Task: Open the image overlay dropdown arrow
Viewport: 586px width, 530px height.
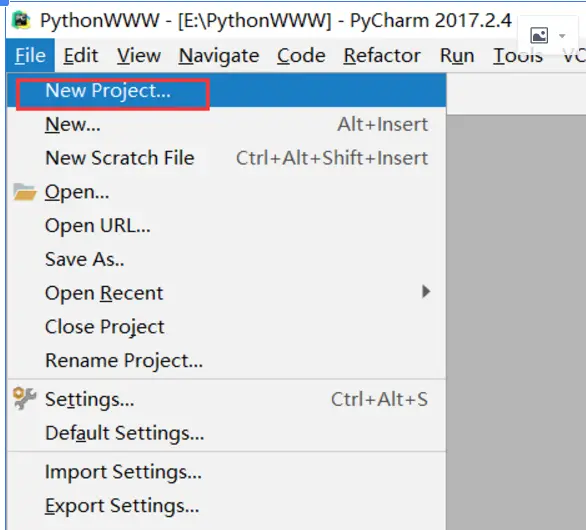Action: (562, 36)
